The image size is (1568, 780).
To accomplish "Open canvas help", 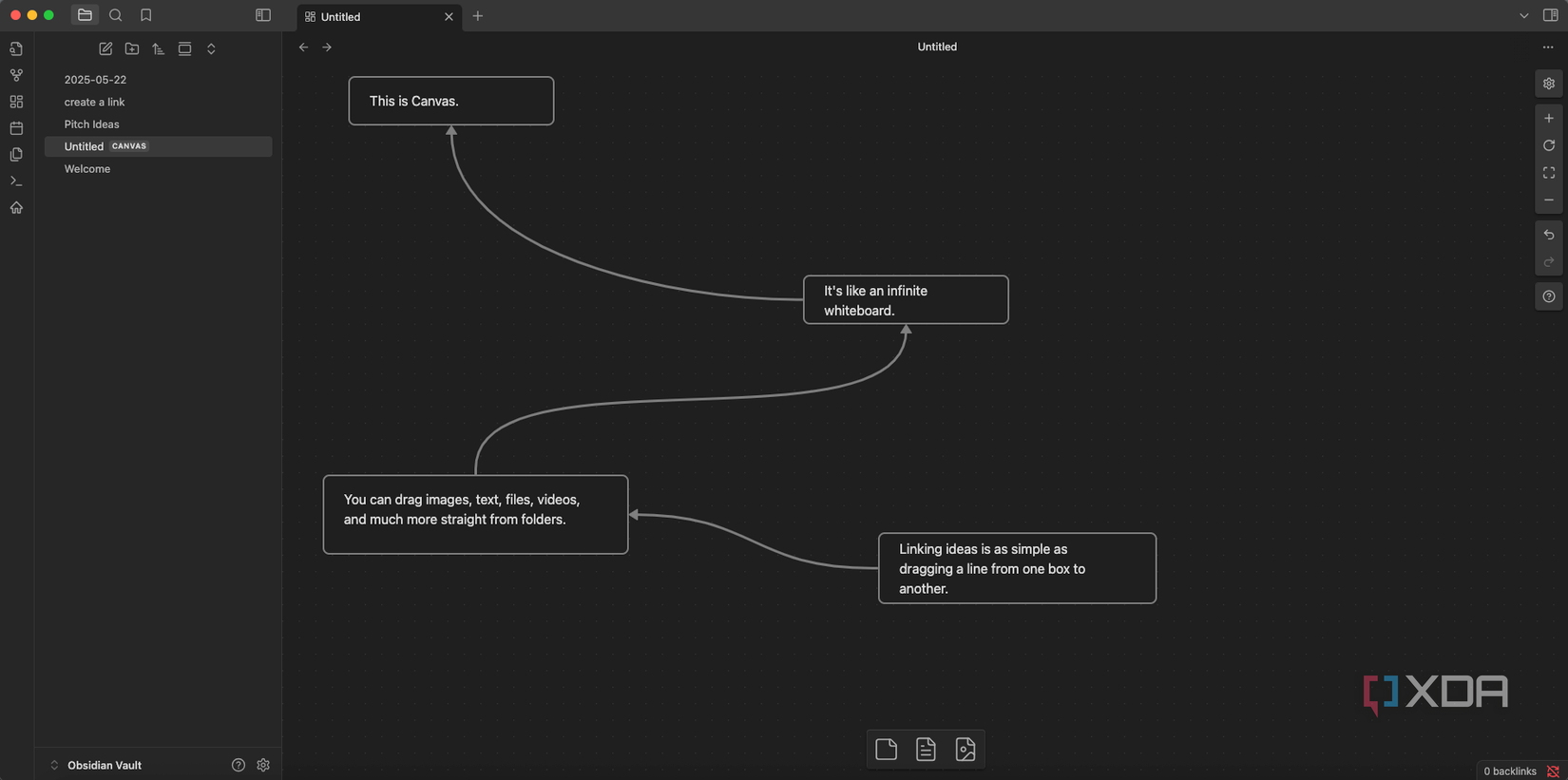I will (x=1549, y=297).
